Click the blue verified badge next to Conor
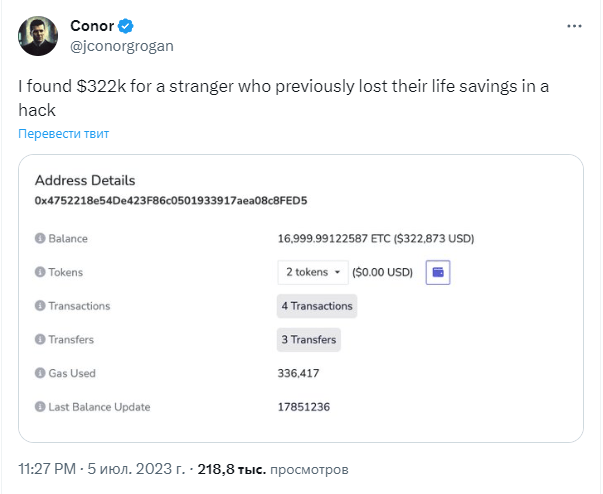The image size is (603, 494). 125,26
